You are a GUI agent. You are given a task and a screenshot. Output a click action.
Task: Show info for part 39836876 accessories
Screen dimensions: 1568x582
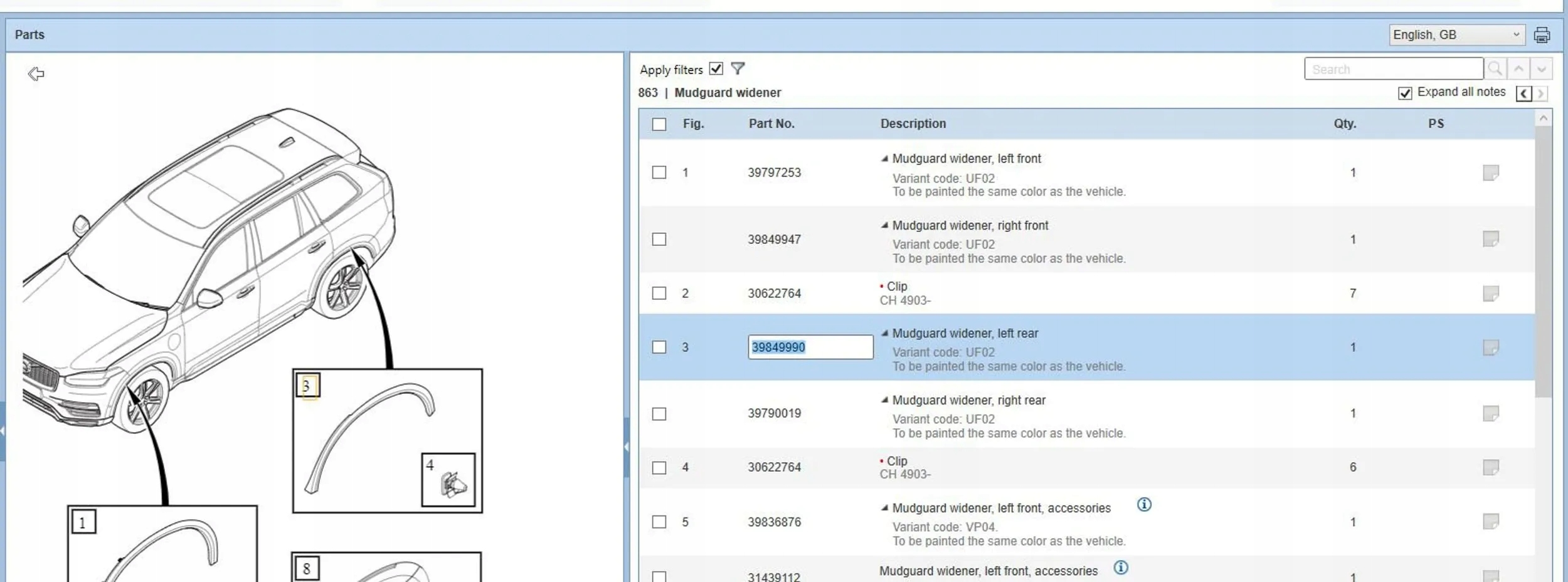(1144, 505)
